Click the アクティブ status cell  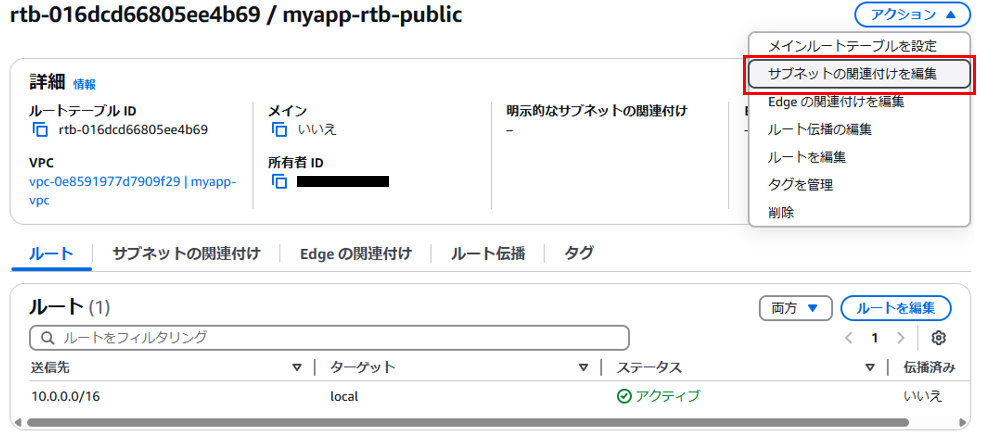(658, 396)
